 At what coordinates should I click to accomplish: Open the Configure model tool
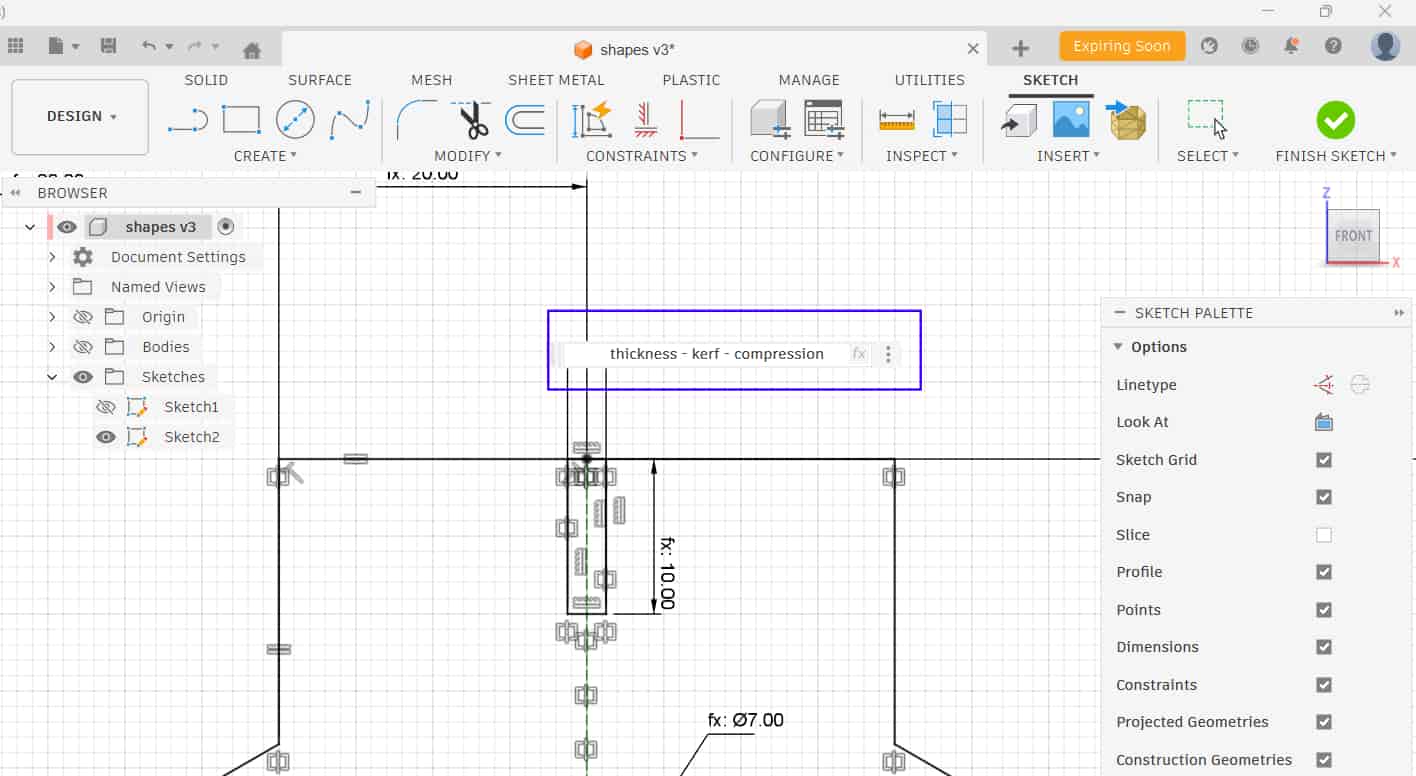770,120
